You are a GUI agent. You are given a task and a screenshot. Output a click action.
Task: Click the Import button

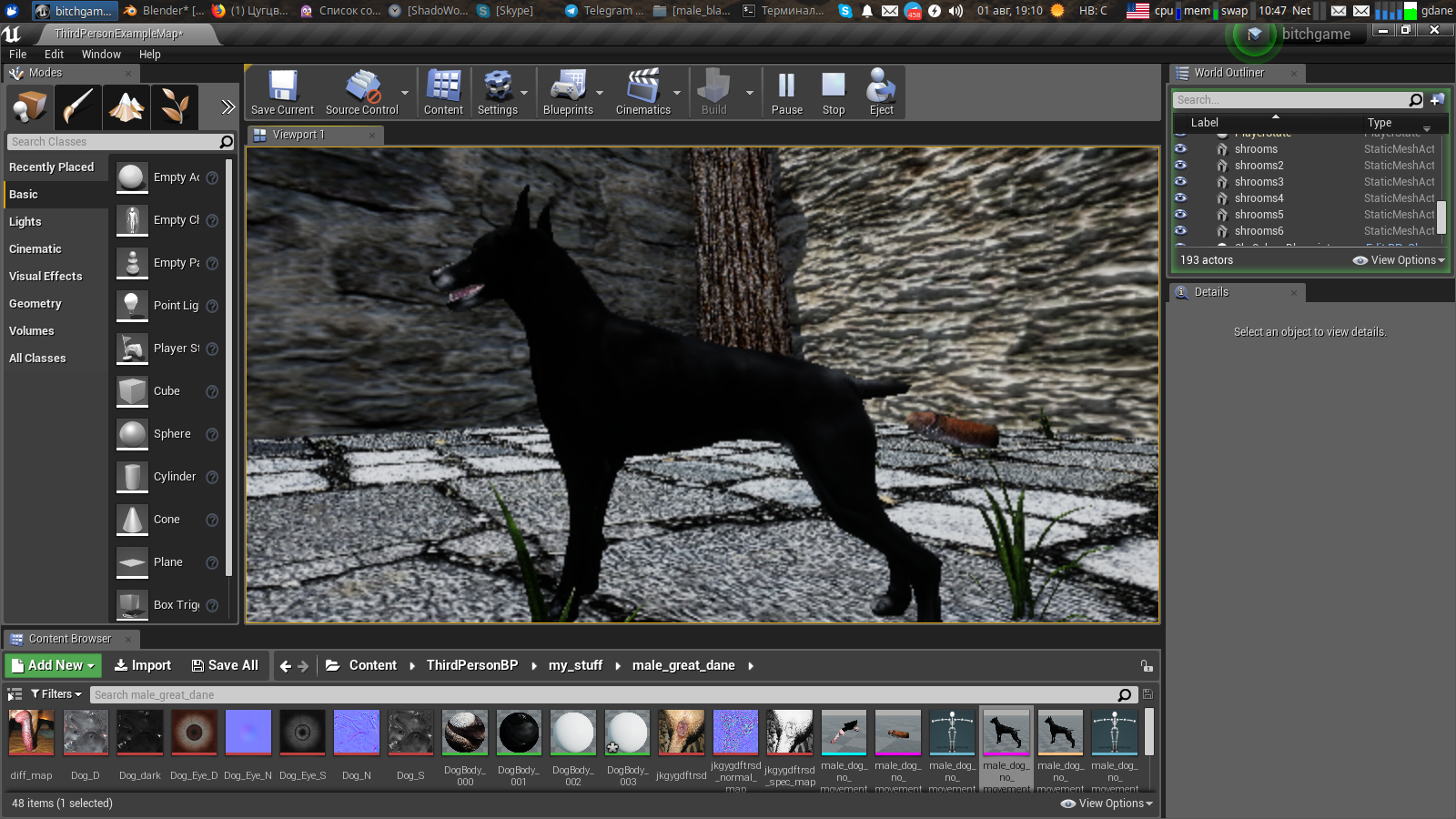(143, 665)
